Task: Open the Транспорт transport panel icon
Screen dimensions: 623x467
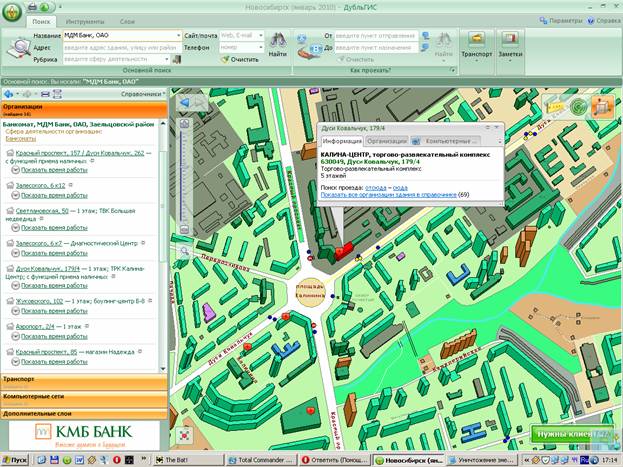Action: coord(477,43)
